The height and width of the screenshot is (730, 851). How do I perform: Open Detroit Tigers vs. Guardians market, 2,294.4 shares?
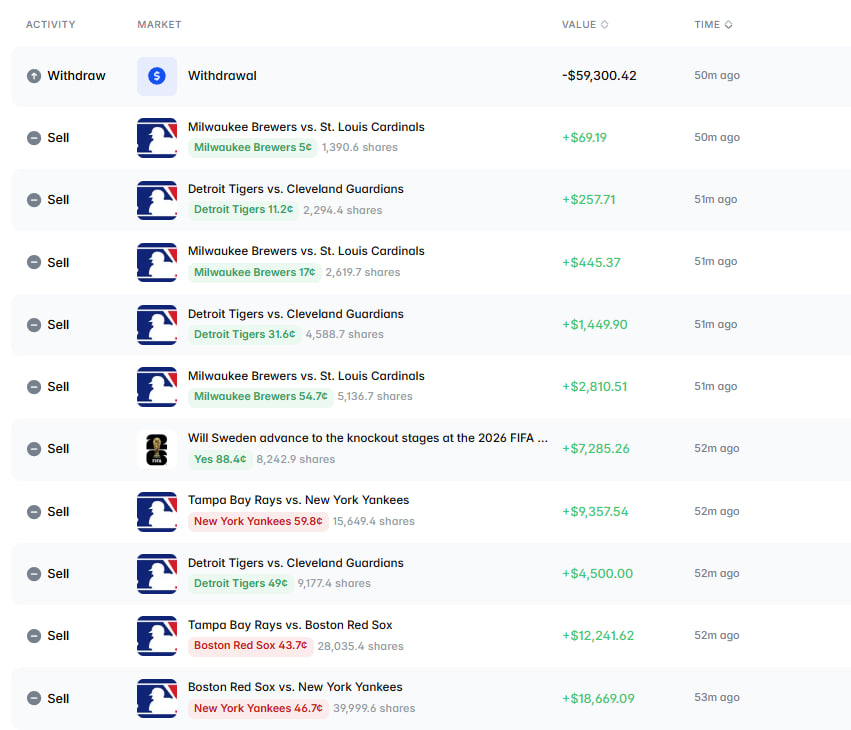click(296, 189)
